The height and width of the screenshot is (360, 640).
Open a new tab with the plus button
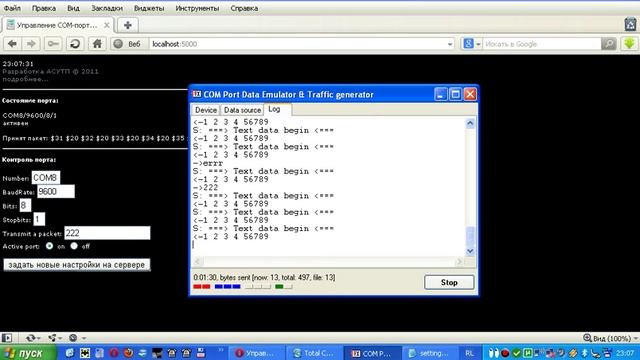coord(128,25)
